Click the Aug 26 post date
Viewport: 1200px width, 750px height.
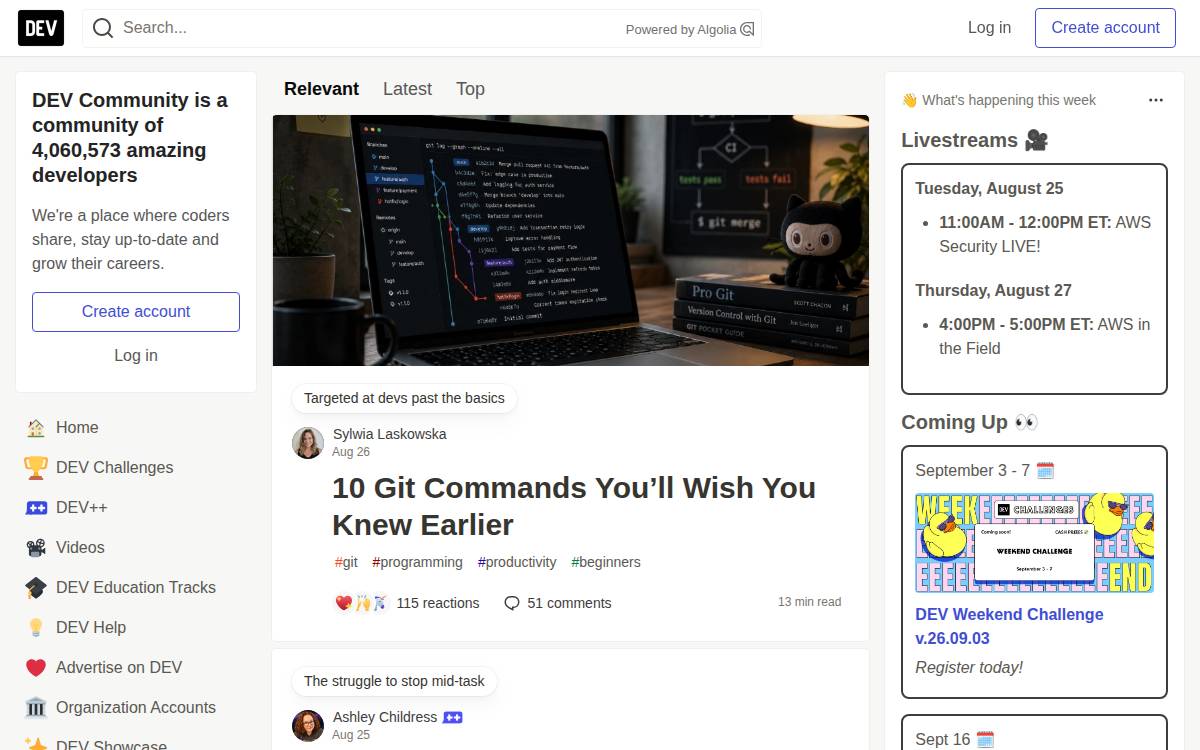[x=351, y=452]
